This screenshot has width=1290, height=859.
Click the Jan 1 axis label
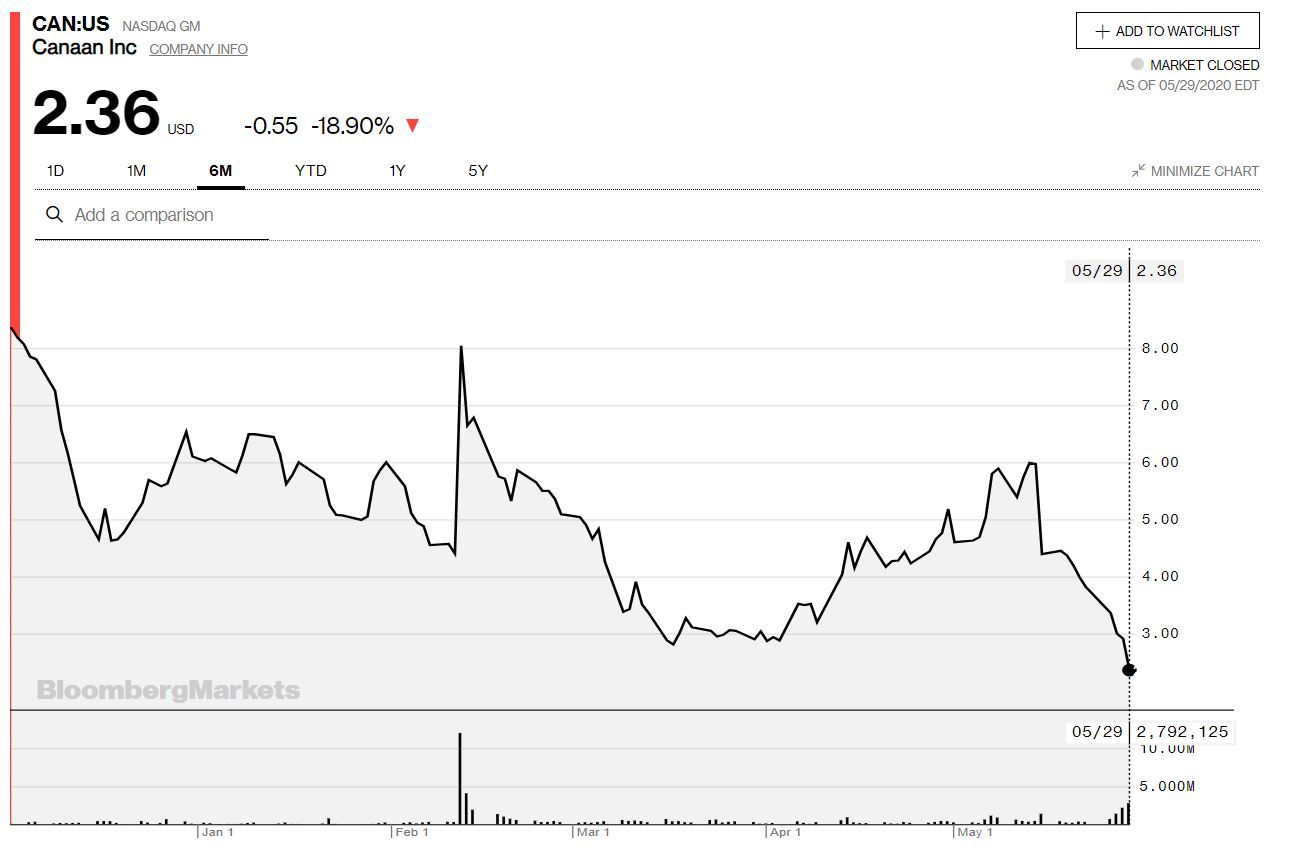coord(217,832)
